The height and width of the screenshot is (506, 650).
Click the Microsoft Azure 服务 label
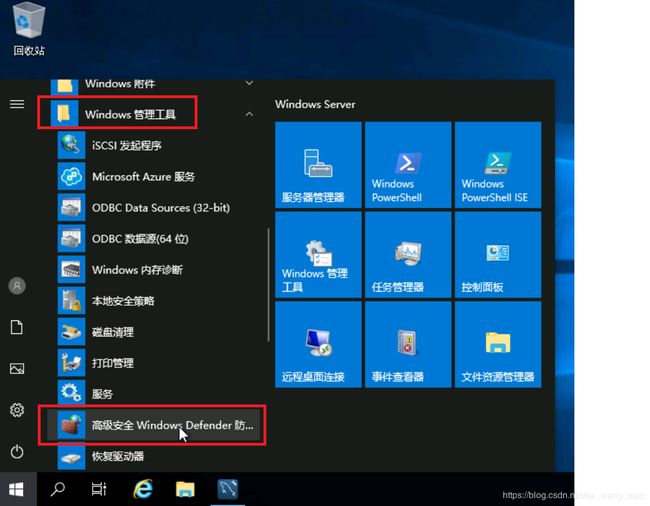pos(143,177)
